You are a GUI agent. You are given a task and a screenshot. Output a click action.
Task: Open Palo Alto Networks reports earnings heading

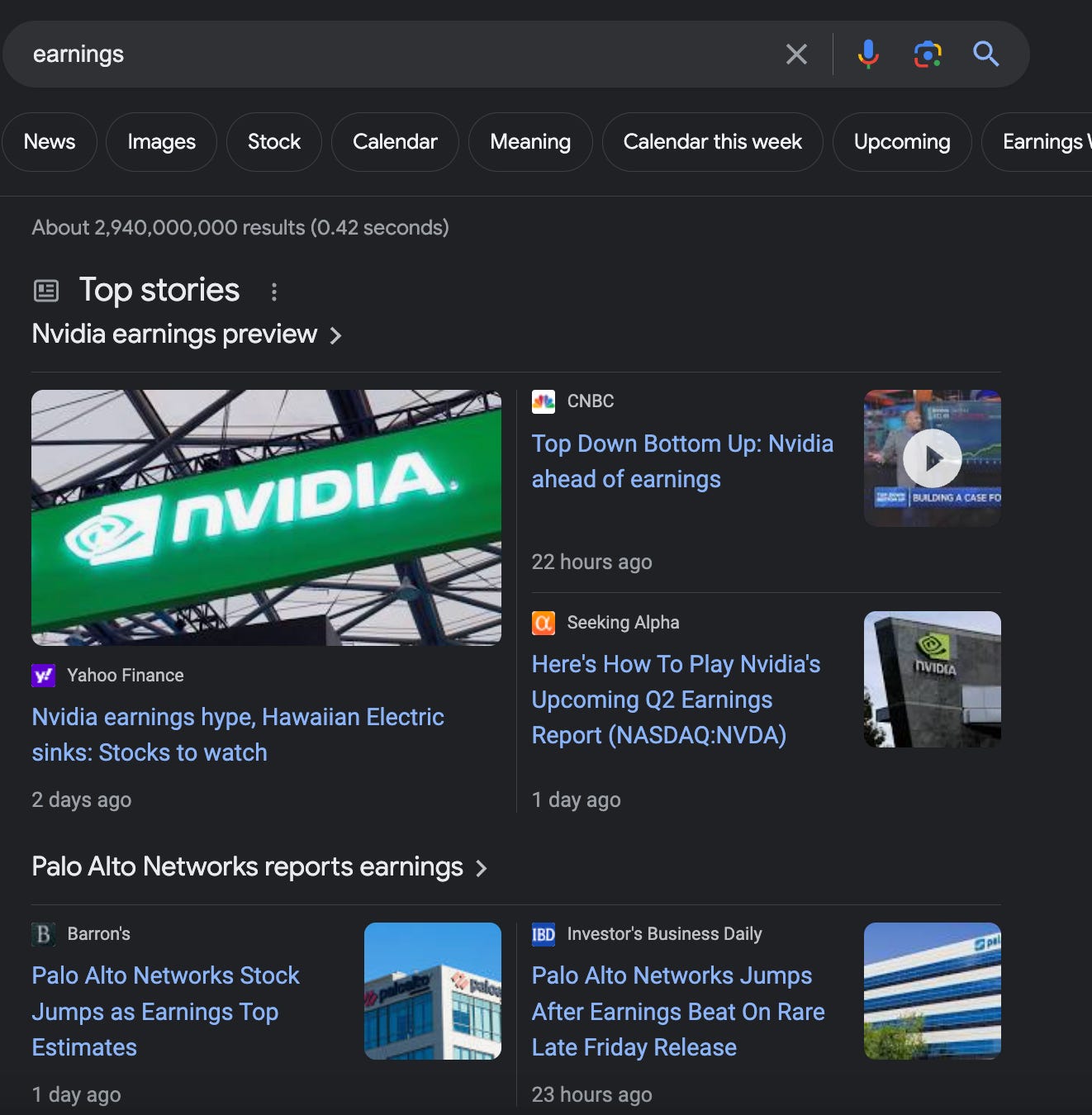click(x=247, y=866)
